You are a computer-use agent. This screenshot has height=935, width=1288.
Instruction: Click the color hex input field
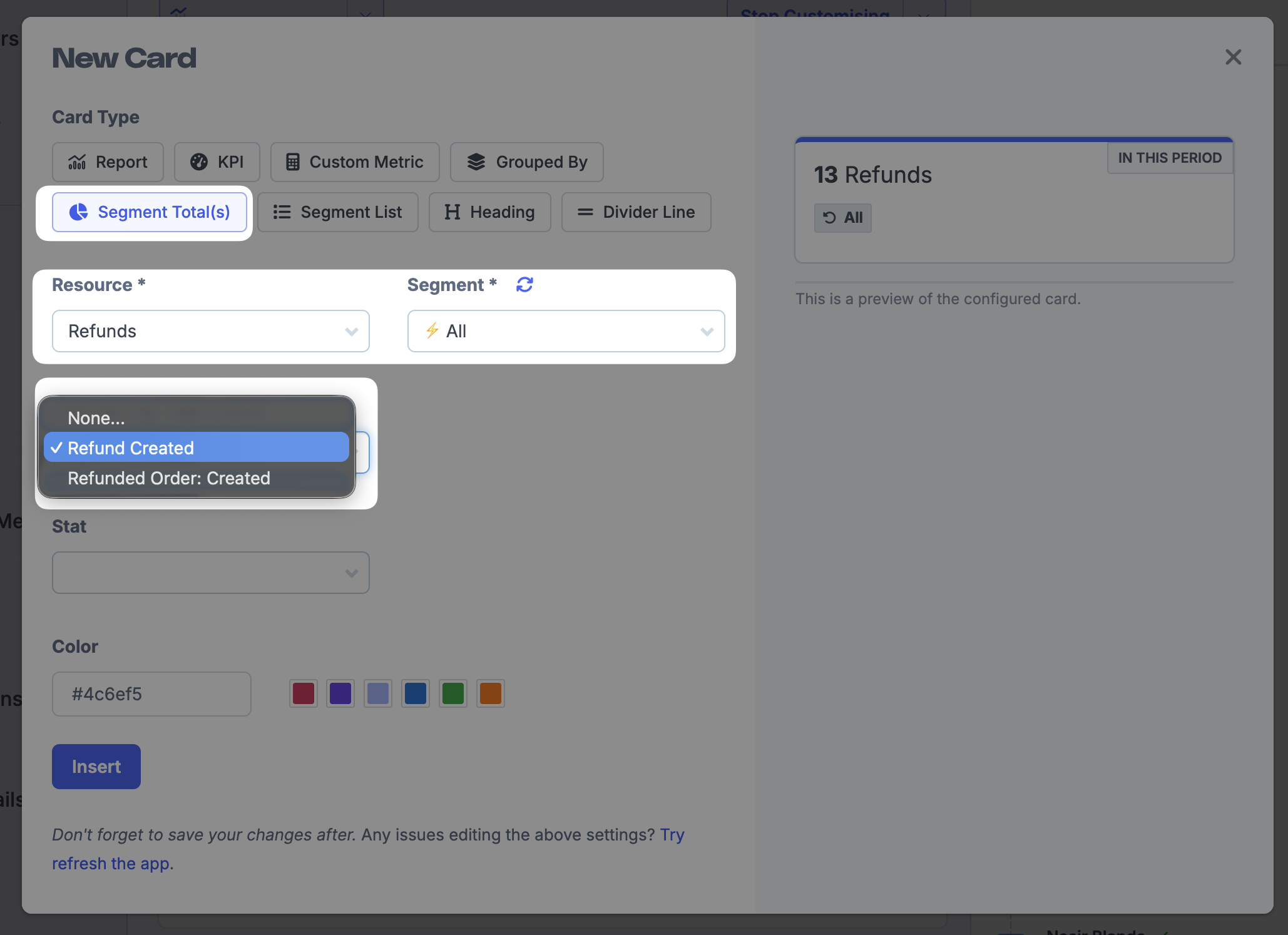click(x=151, y=694)
